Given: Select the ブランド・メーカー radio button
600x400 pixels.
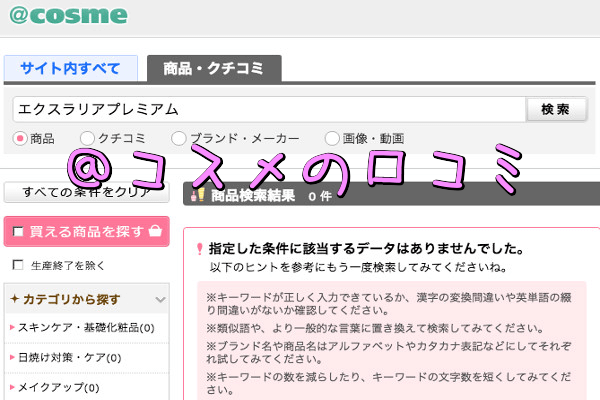Looking at the screenshot, I should tap(179, 138).
